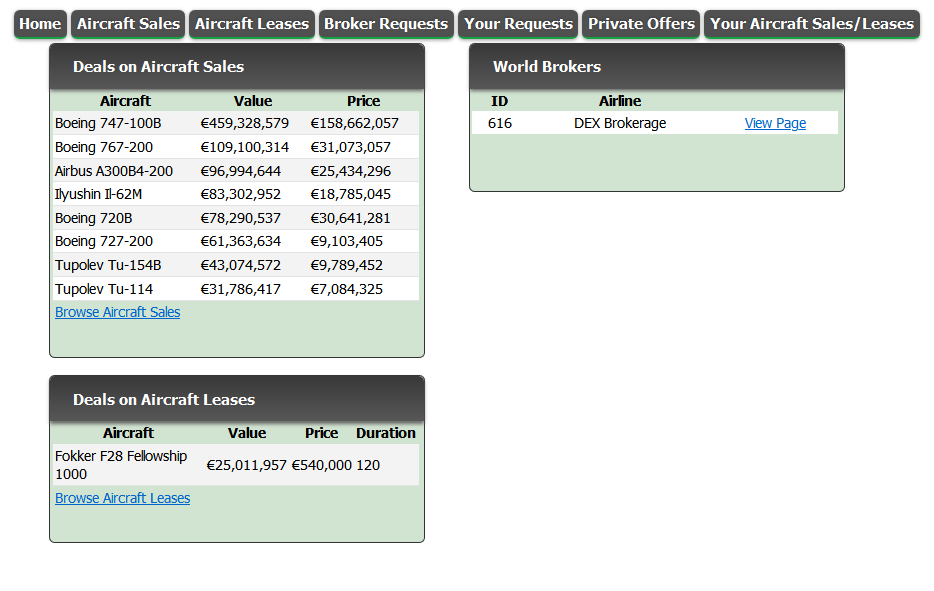Select the Boeing 767-200 deal row

click(x=104, y=147)
